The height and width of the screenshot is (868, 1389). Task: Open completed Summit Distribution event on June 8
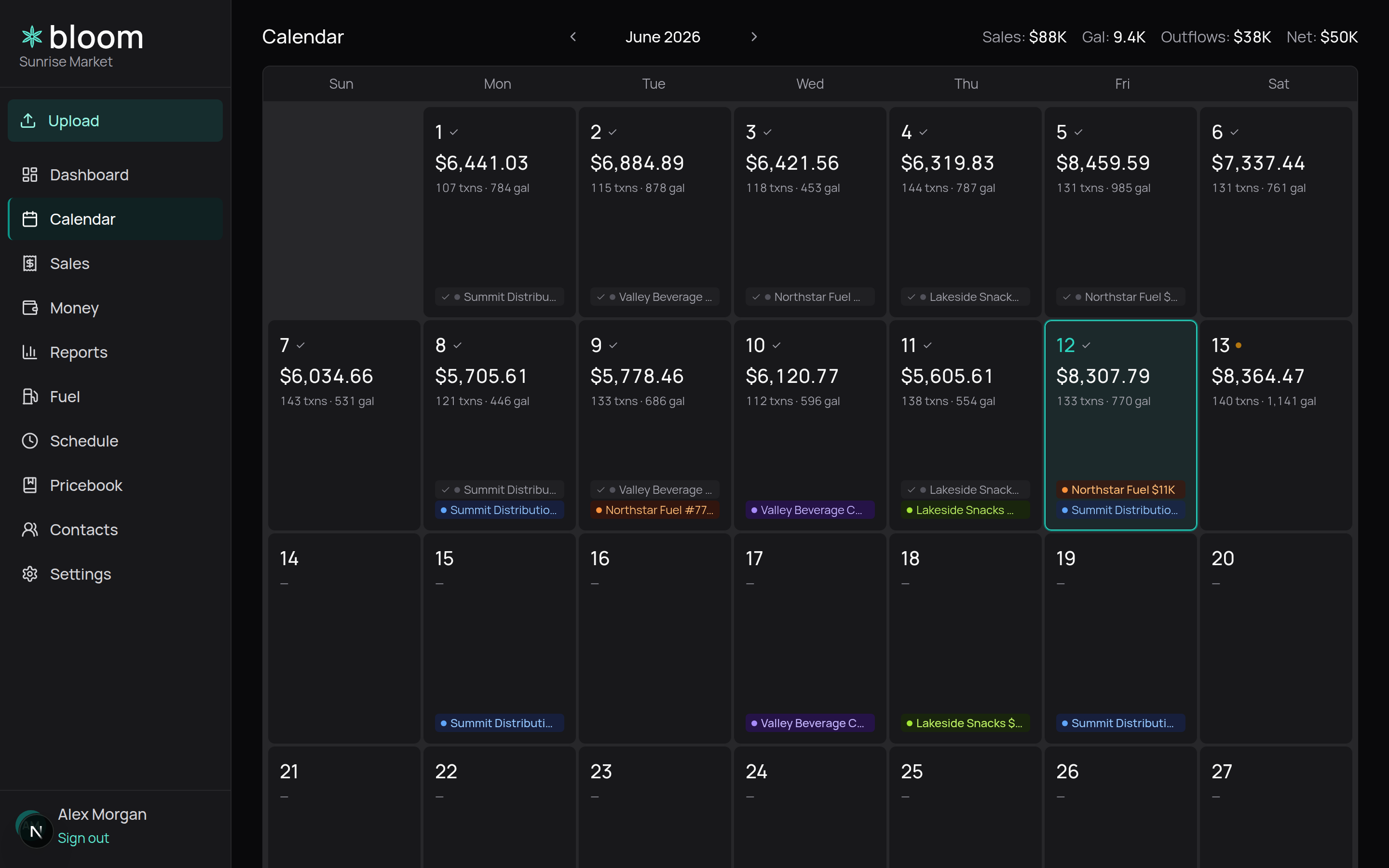pyautogui.click(x=499, y=489)
